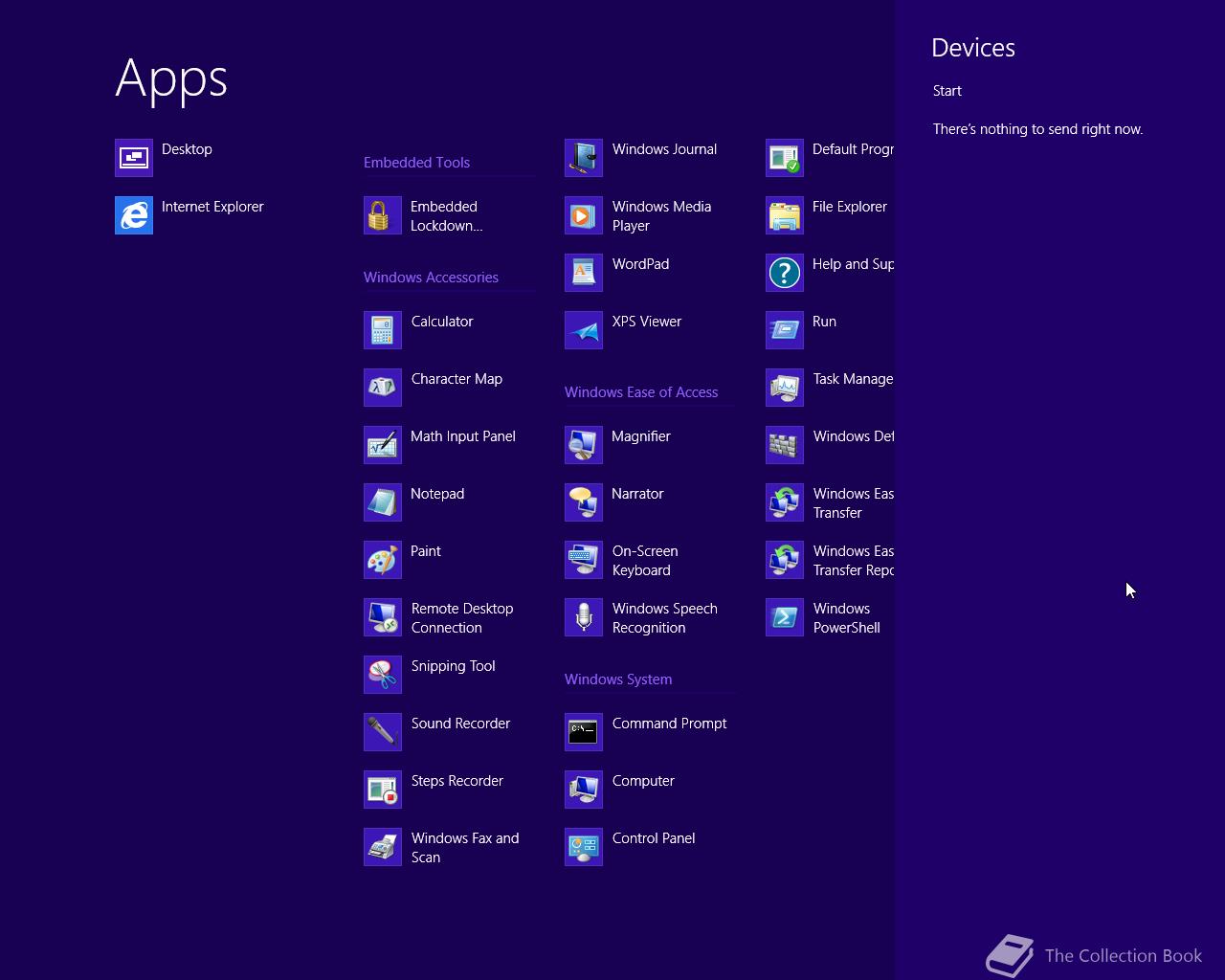Click the XPS Viewer text label
The image size is (1225, 980).
point(647,322)
